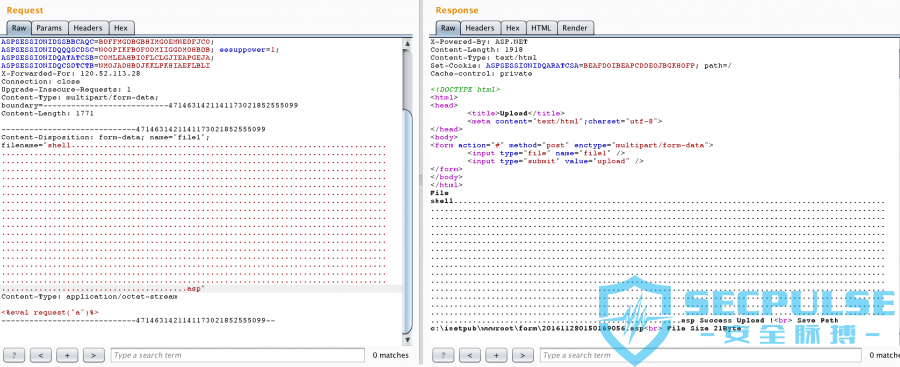Click the 'Content-Length: 1771' line
This screenshot has width=900, height=367.
[47, 114]
